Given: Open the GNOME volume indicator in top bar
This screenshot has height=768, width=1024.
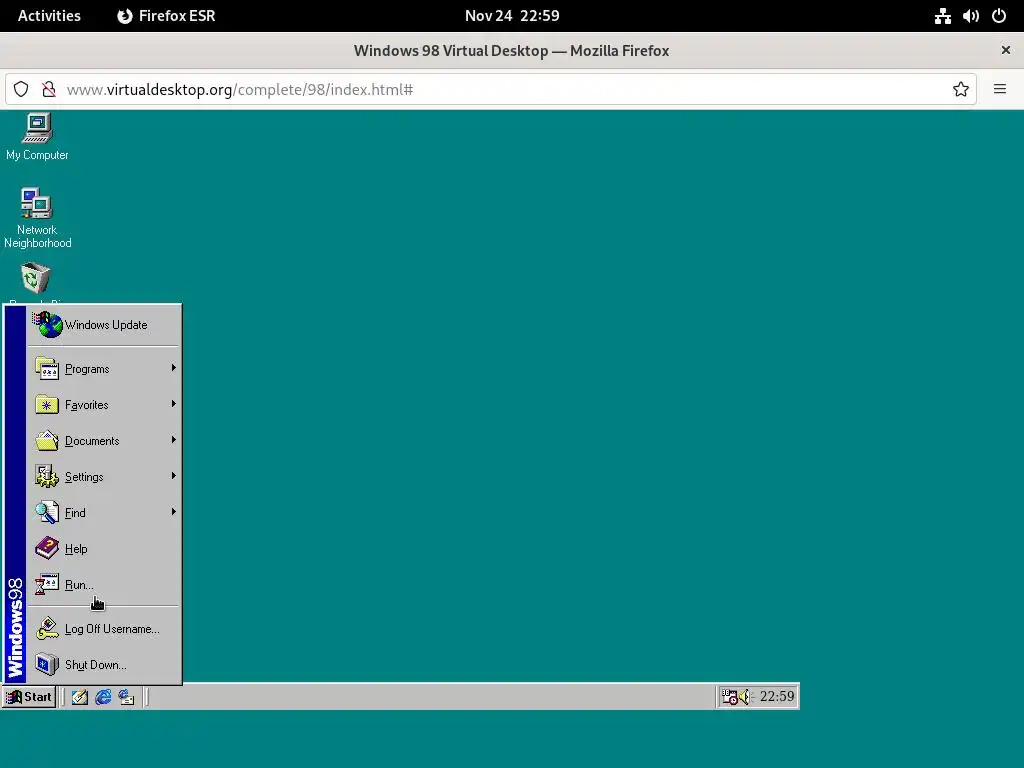Looking at the screenshot, I should (x=970, y=16).
